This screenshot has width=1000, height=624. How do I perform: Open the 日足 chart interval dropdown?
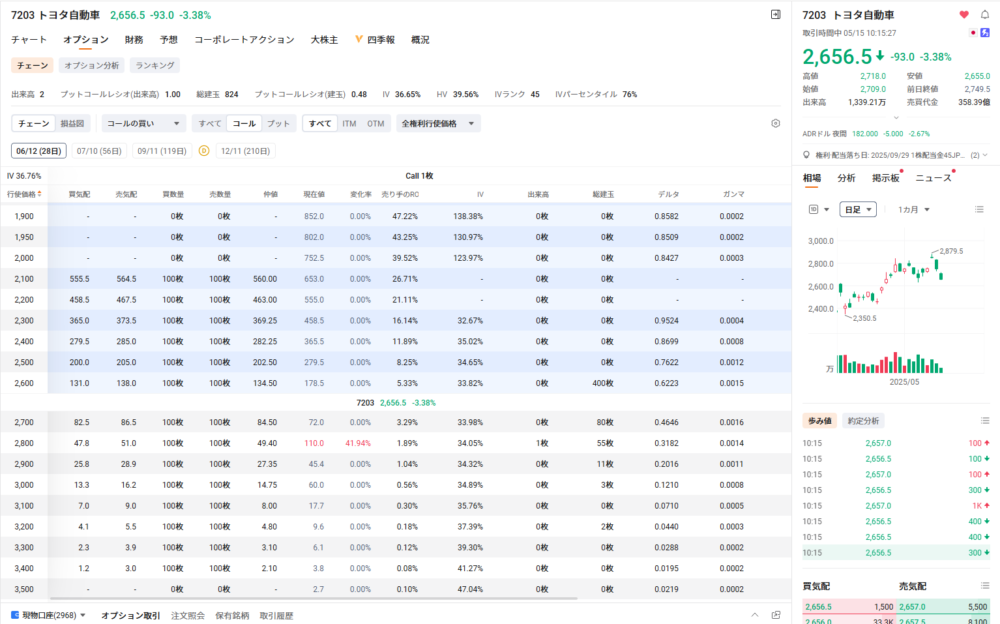tap(858, 209)
